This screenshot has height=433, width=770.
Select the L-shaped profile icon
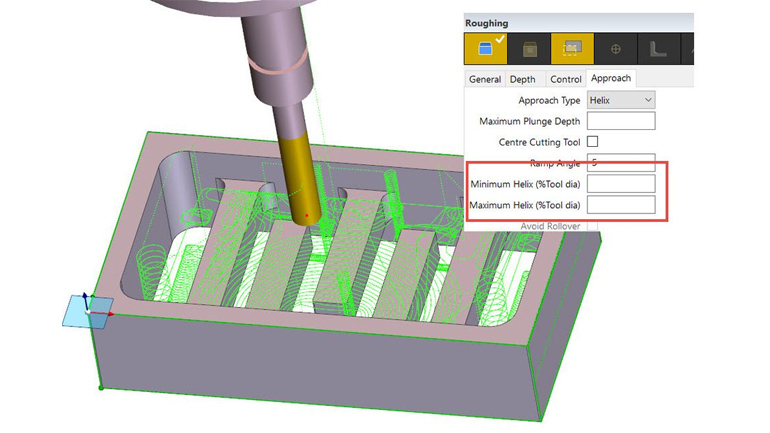coord(659,48)
